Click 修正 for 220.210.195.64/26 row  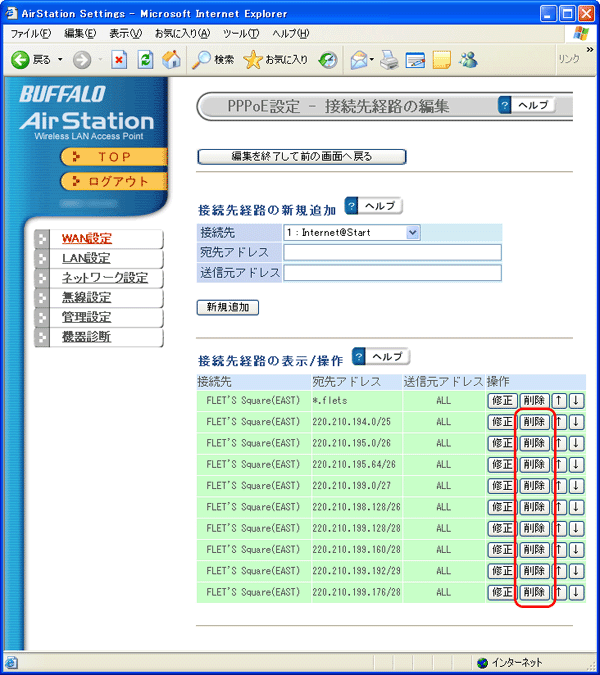point(502,464)
